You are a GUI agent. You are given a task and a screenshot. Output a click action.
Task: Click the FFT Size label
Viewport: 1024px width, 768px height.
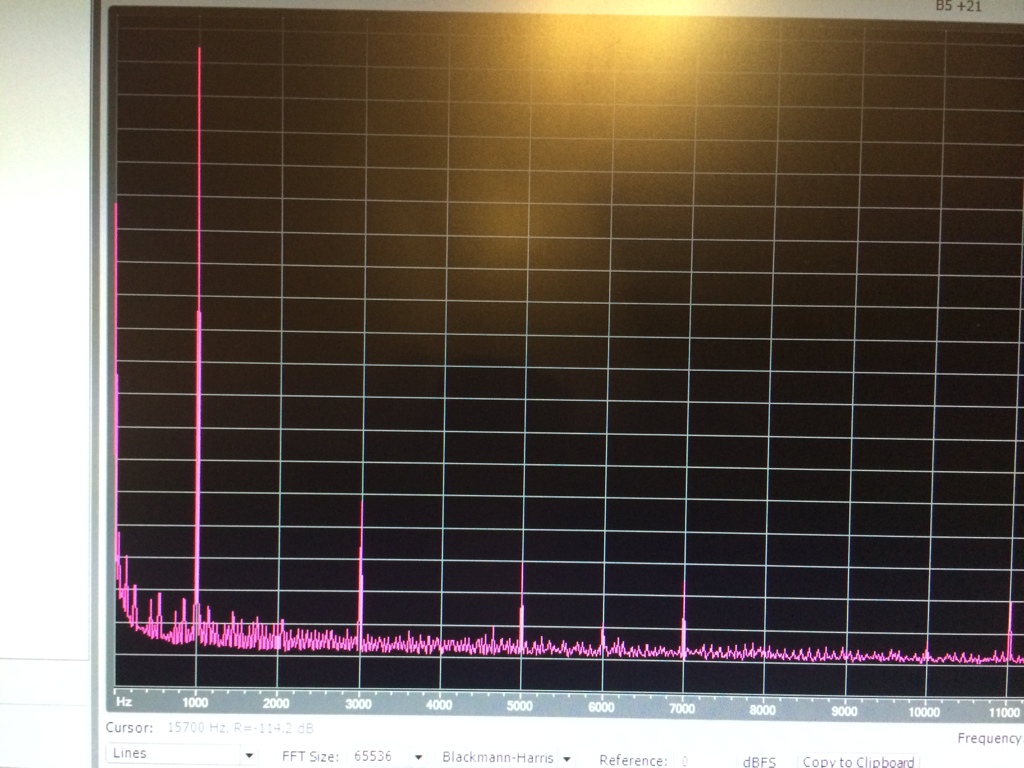[x=310, y=756]
